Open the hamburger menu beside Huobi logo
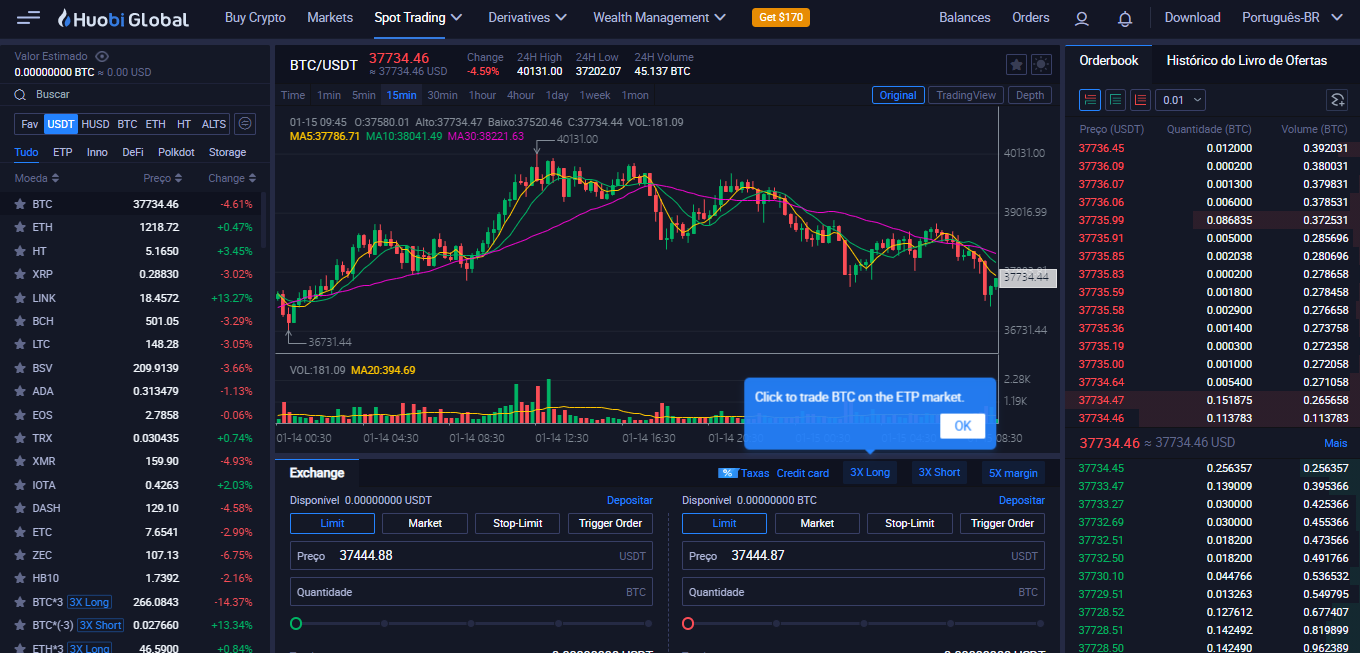The height and width of the screenshot is (653, 1360). pyautogui.click(x=29, y=18)
